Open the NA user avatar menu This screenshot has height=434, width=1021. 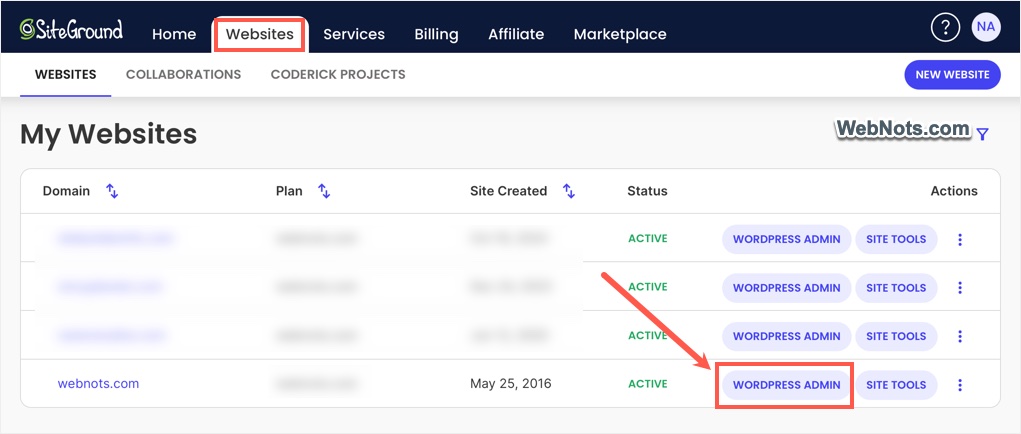point(986,27)
